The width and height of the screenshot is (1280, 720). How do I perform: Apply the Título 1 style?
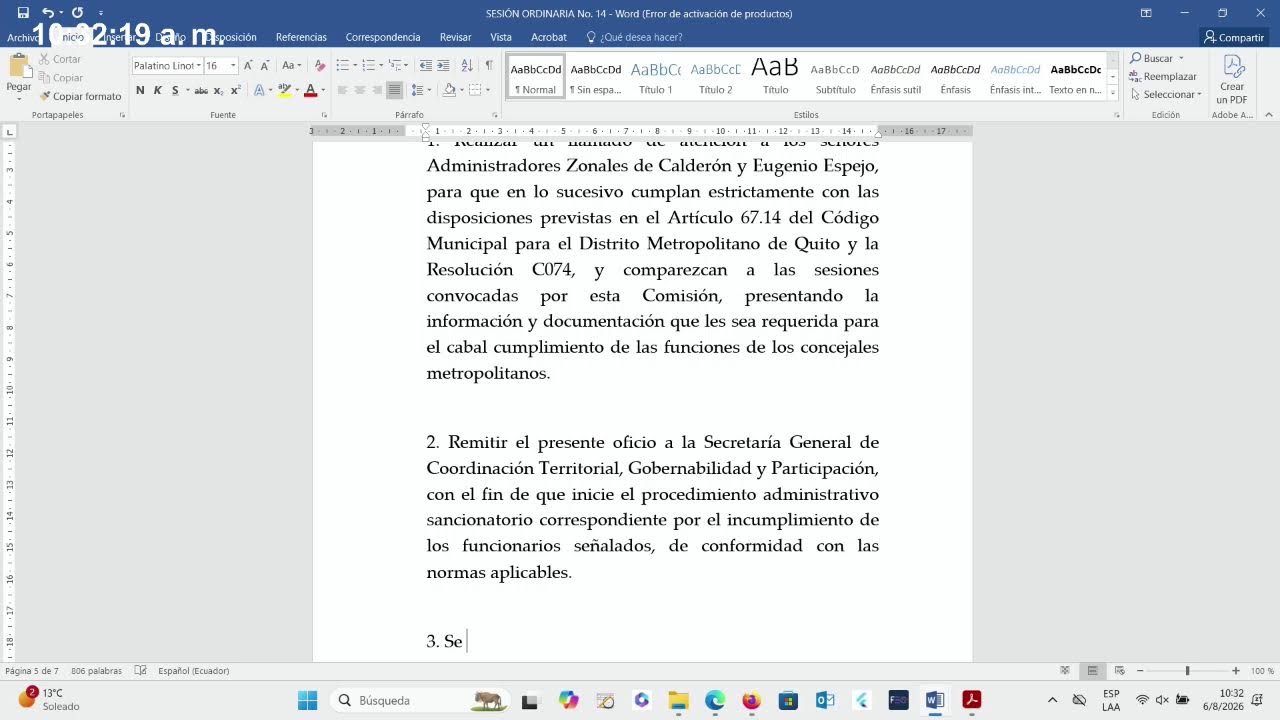coord(656,76)
